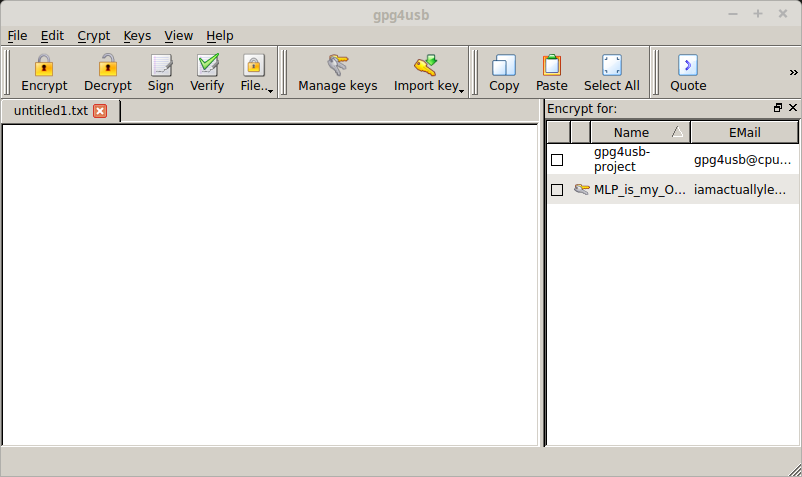Open Manage keys from toolbar

(x=338, y=73)
